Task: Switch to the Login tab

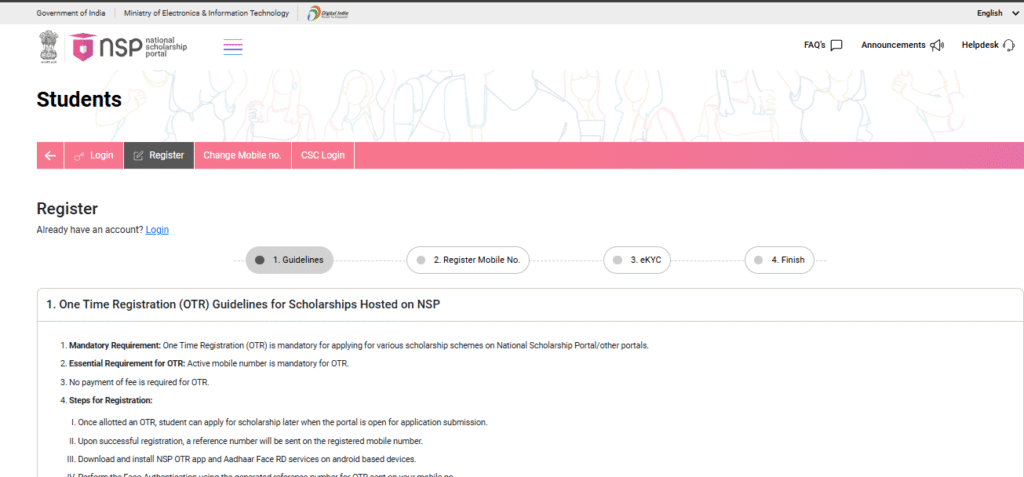Action: 94,156
